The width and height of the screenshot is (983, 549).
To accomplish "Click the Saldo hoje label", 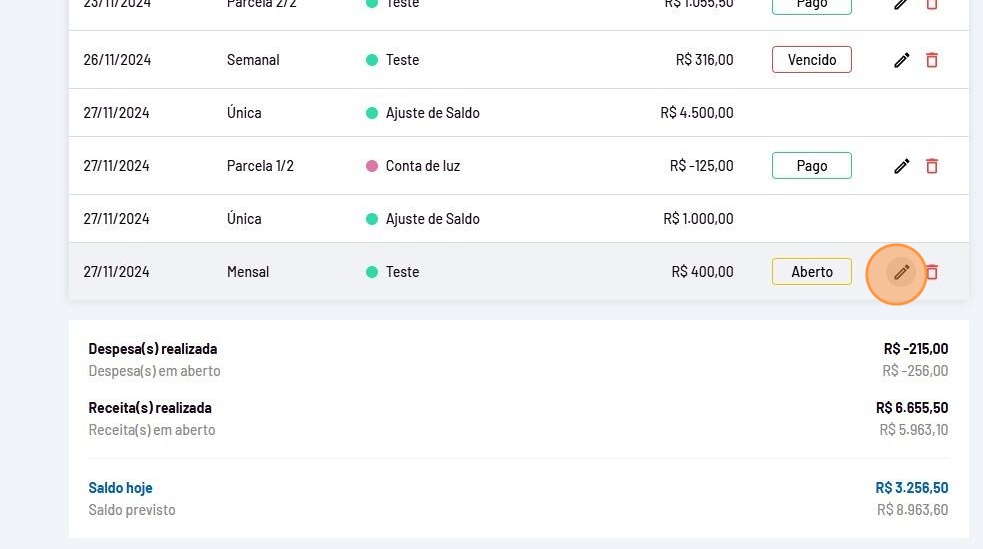I will (x=120, y=488).
